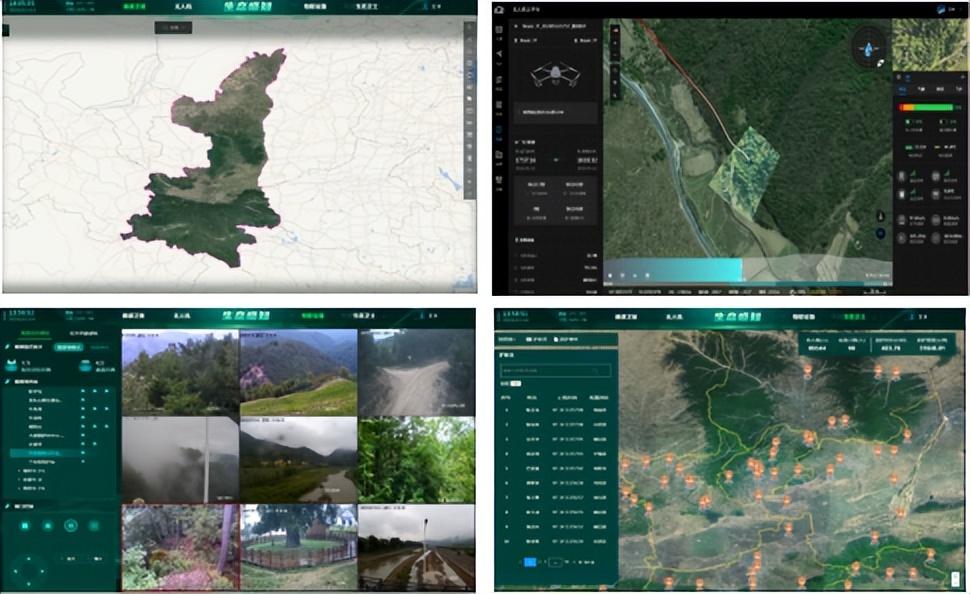Screen dimensions: 970x594
Task: Click the blue current-page button in list pagination
Action: tap(530, 562)
